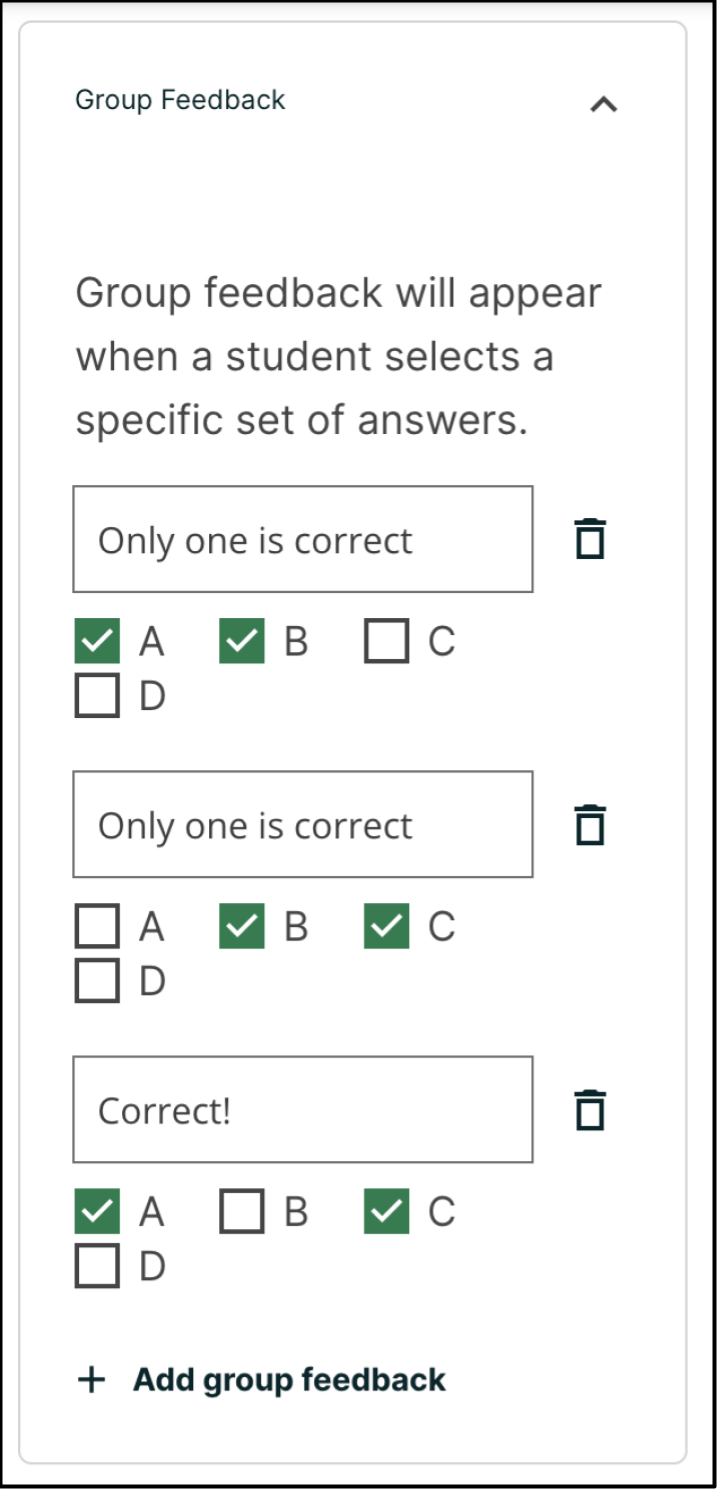Check answer C in first feedback group
Image resolution: width=721 pixels, height=1491 pixels.
(x=387, y=641)
